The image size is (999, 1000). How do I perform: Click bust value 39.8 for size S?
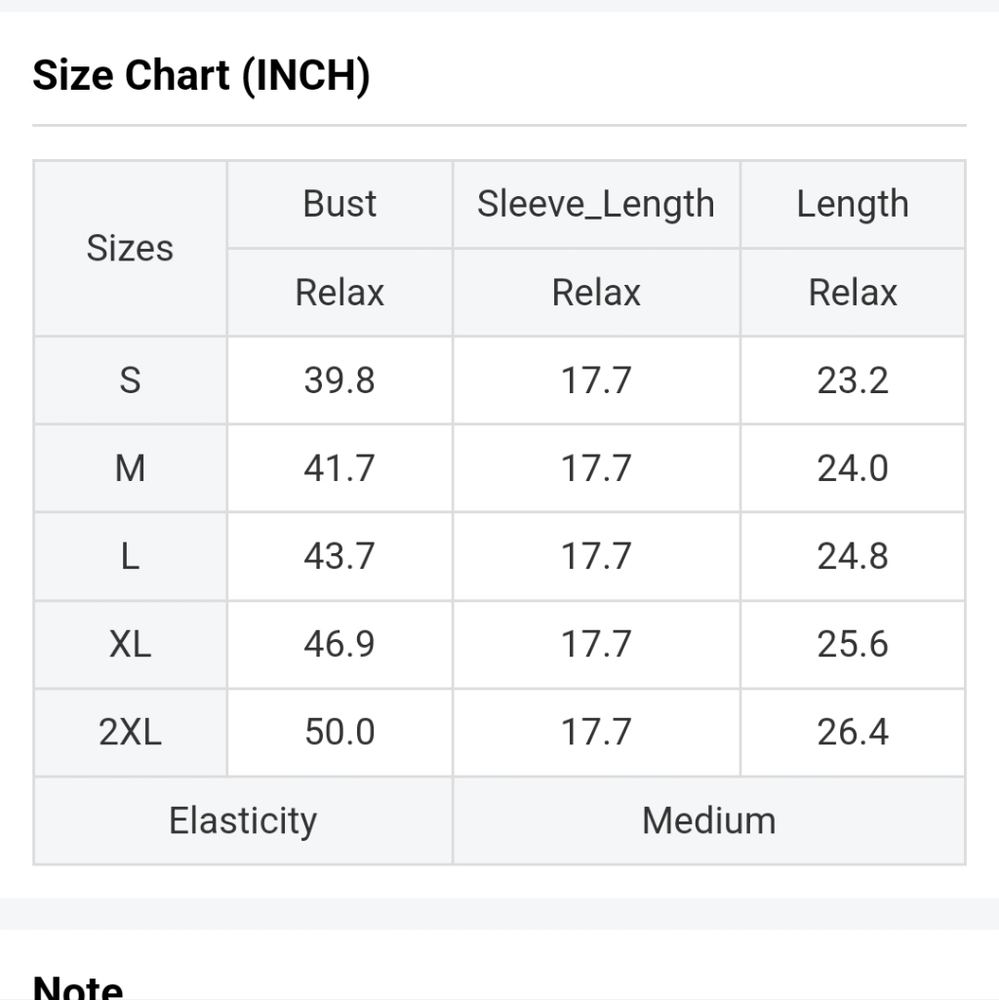[339, 380]
